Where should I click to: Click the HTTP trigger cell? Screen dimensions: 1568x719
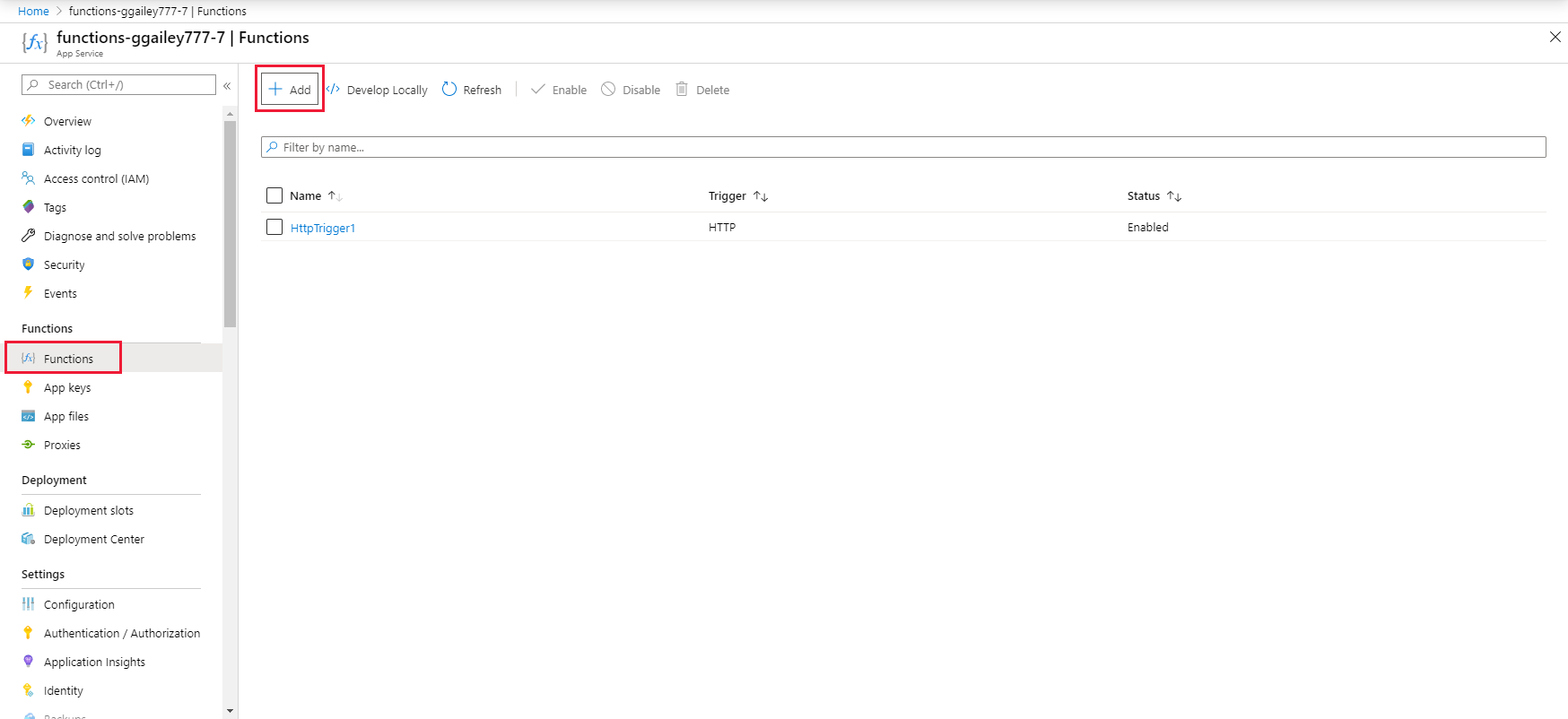point(722,227)
